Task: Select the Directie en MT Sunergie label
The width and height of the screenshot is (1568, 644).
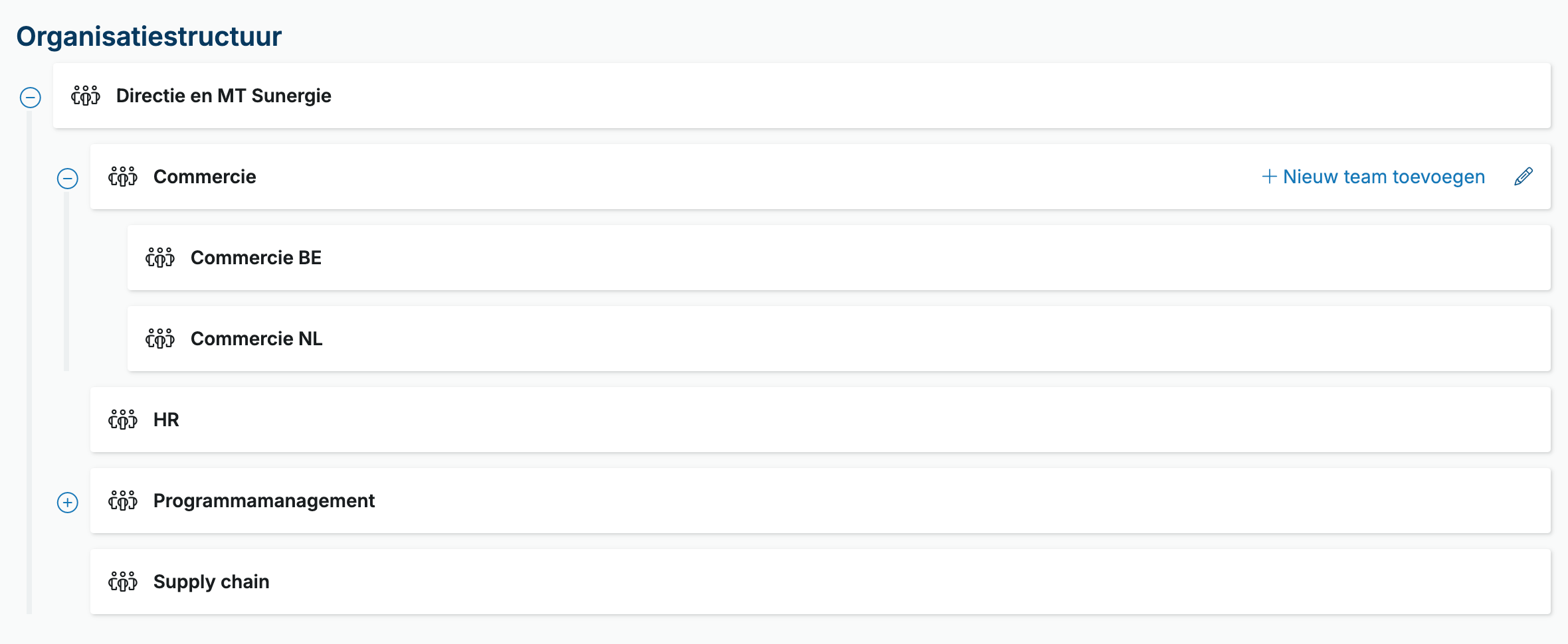Action: [224, 96]
